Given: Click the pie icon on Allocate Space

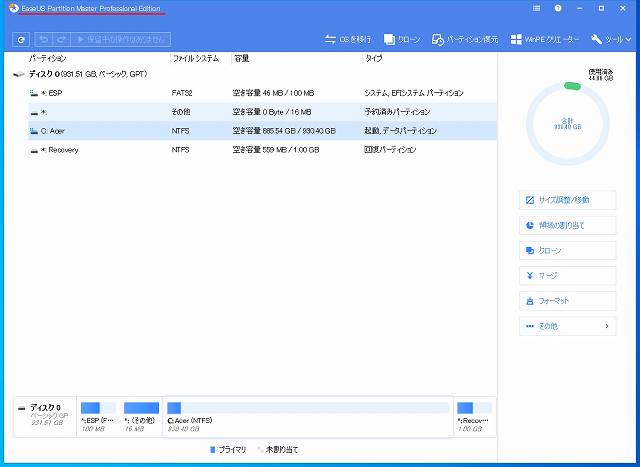Looking at the screenshot, I should pyautogui.click(x=530, y=225).
